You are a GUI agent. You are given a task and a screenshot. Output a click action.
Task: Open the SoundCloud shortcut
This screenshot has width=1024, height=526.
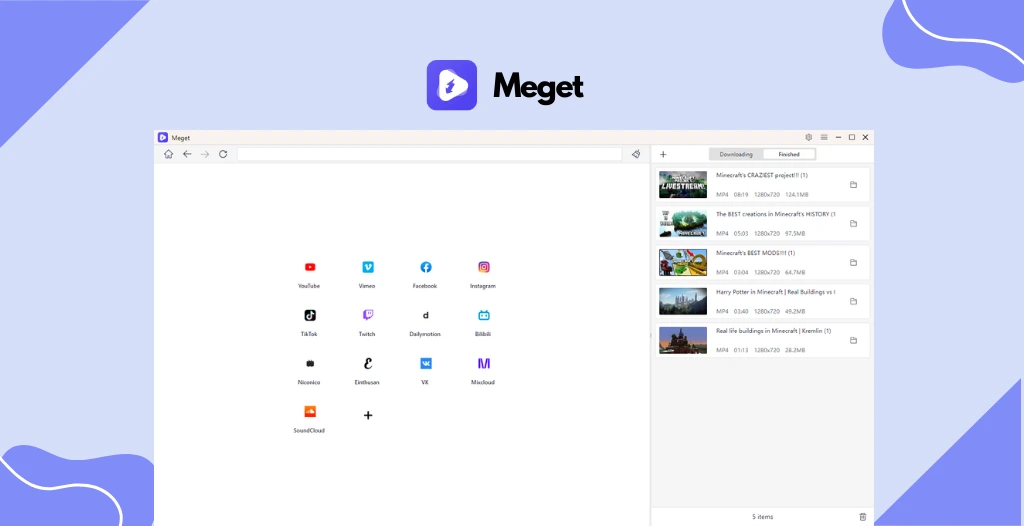(310, 412)
